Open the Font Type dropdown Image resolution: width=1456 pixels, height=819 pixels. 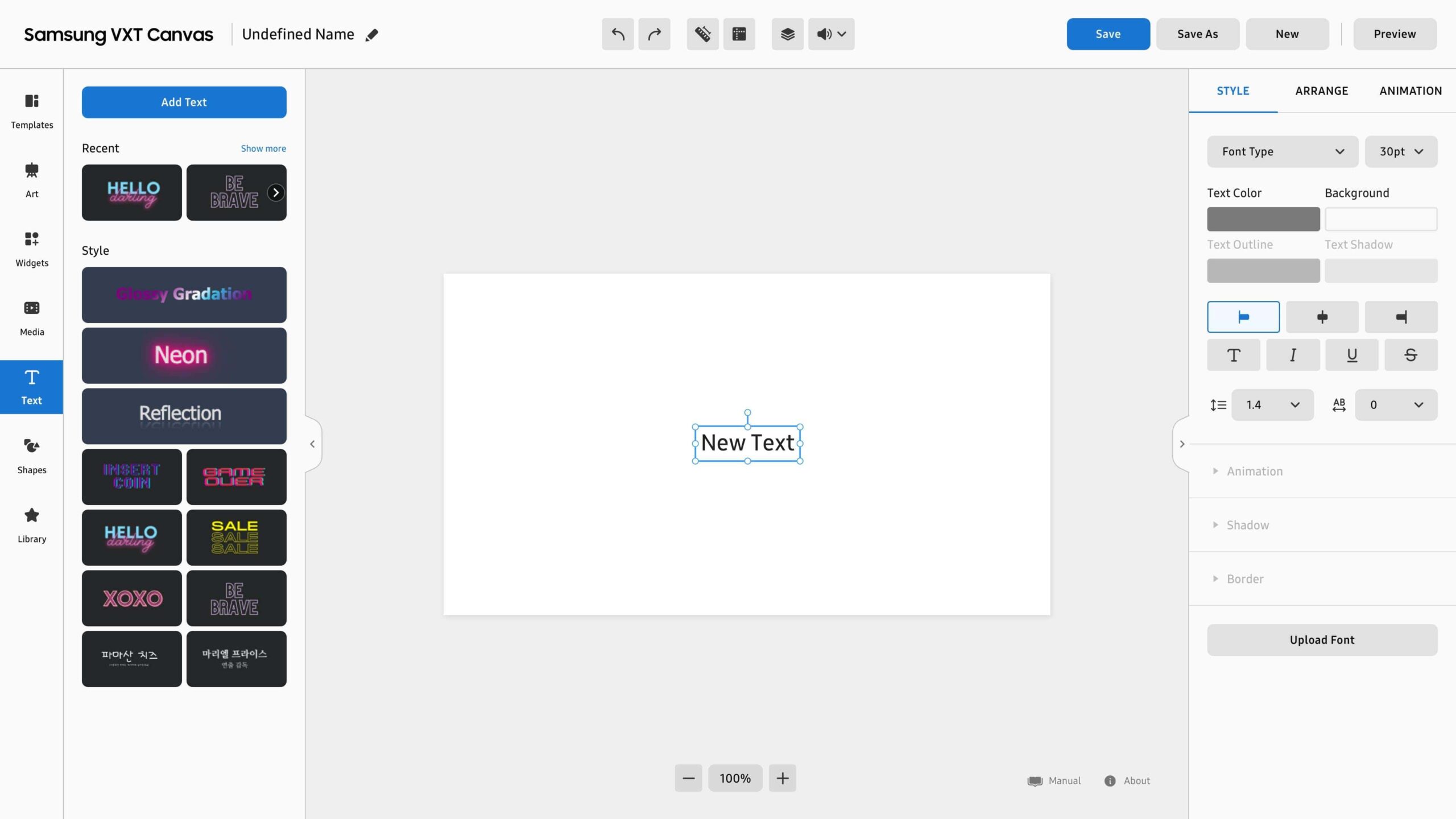click(1283, 151)
